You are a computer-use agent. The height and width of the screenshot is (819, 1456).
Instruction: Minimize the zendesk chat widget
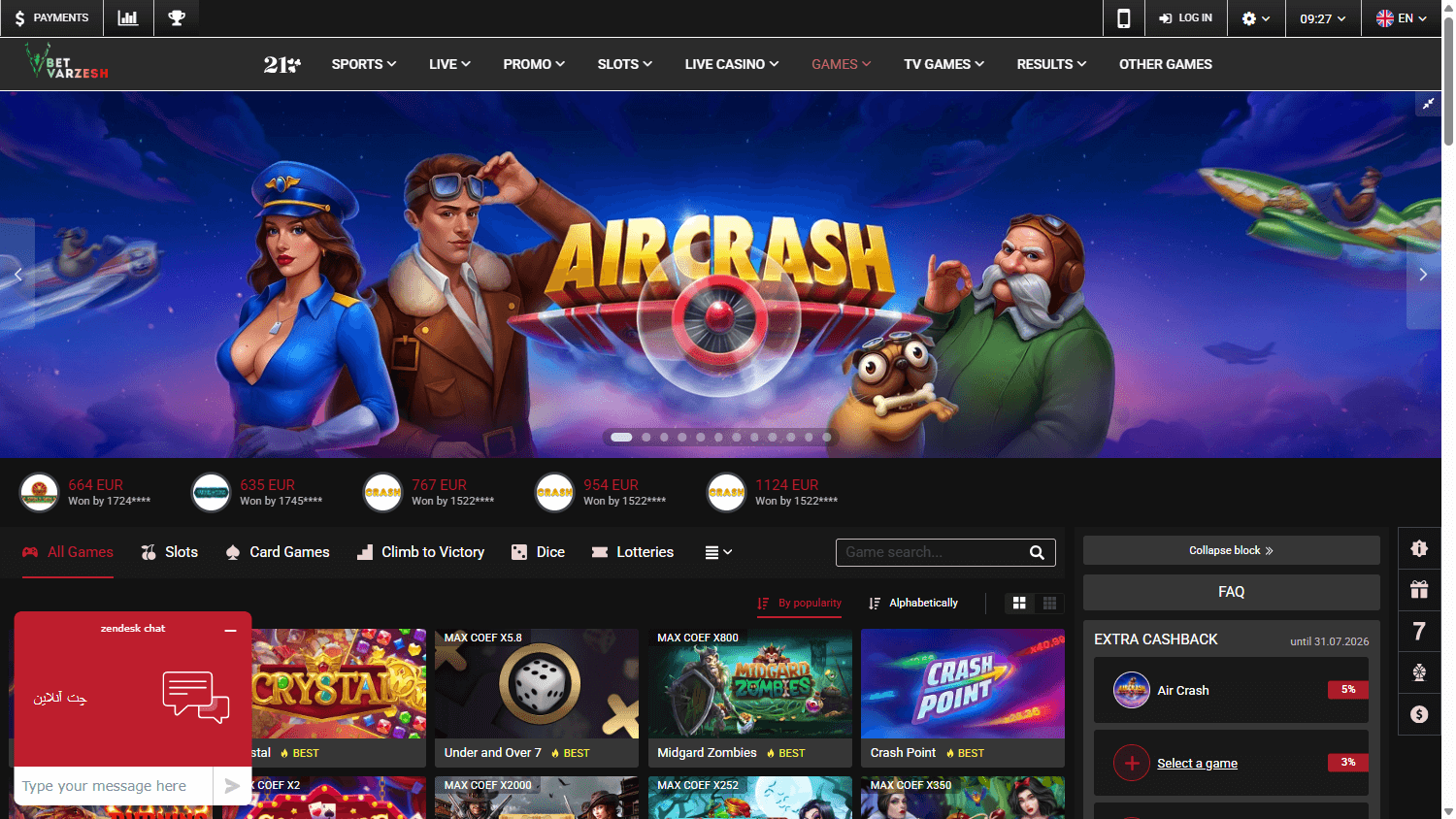[230, 630]
